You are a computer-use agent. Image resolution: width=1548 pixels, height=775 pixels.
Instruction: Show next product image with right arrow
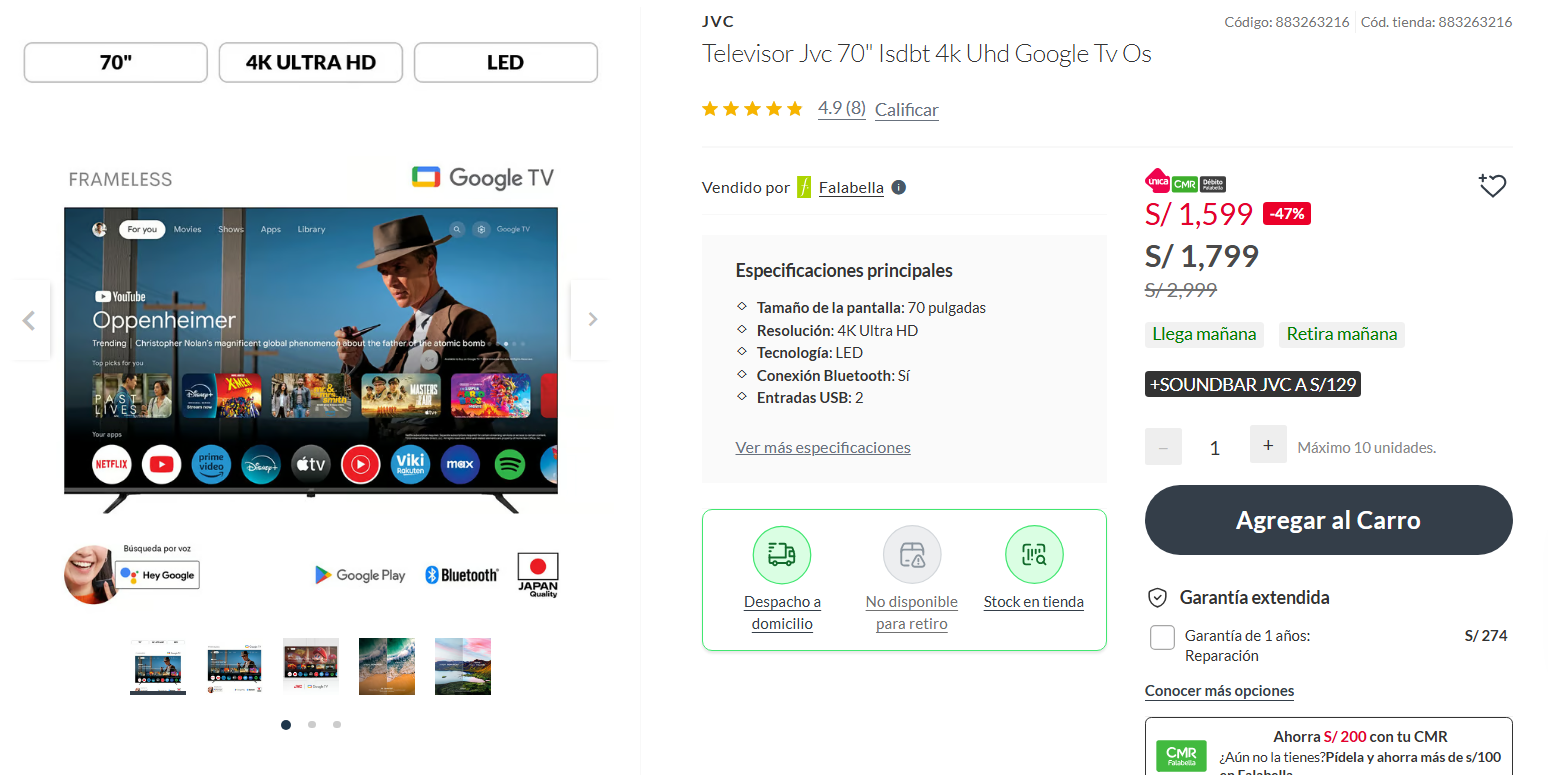coord(592,319)
